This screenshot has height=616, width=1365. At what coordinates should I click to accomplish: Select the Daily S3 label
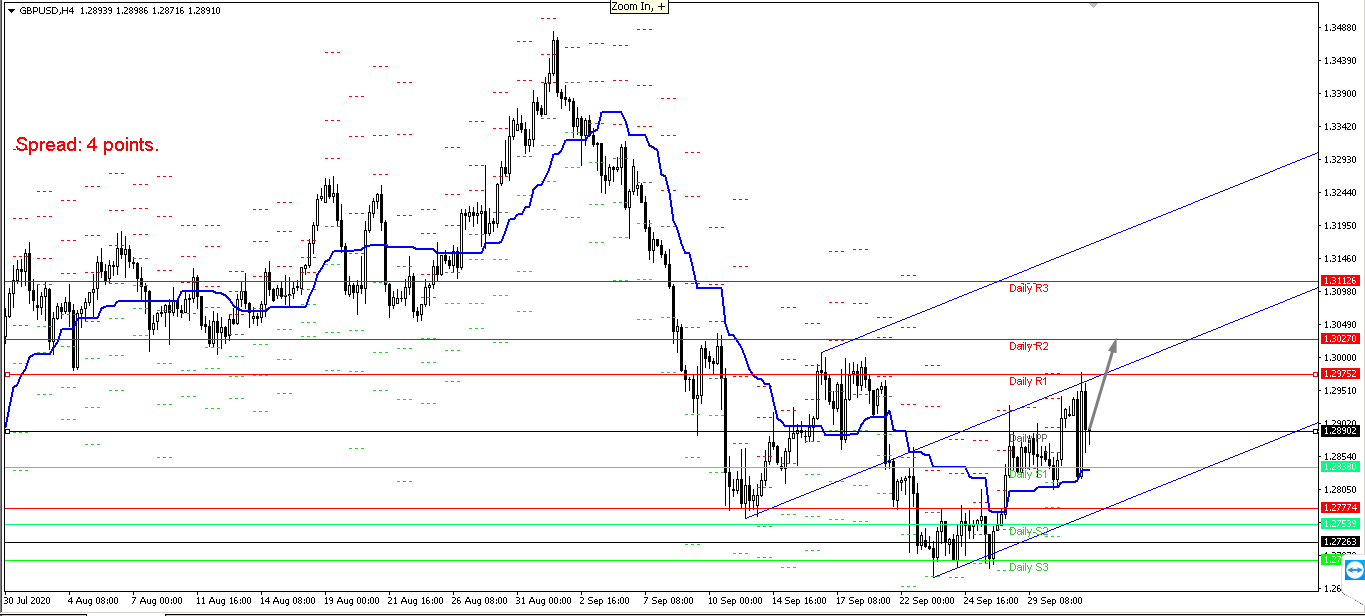pyautogui.click(x=1028, y=567)
